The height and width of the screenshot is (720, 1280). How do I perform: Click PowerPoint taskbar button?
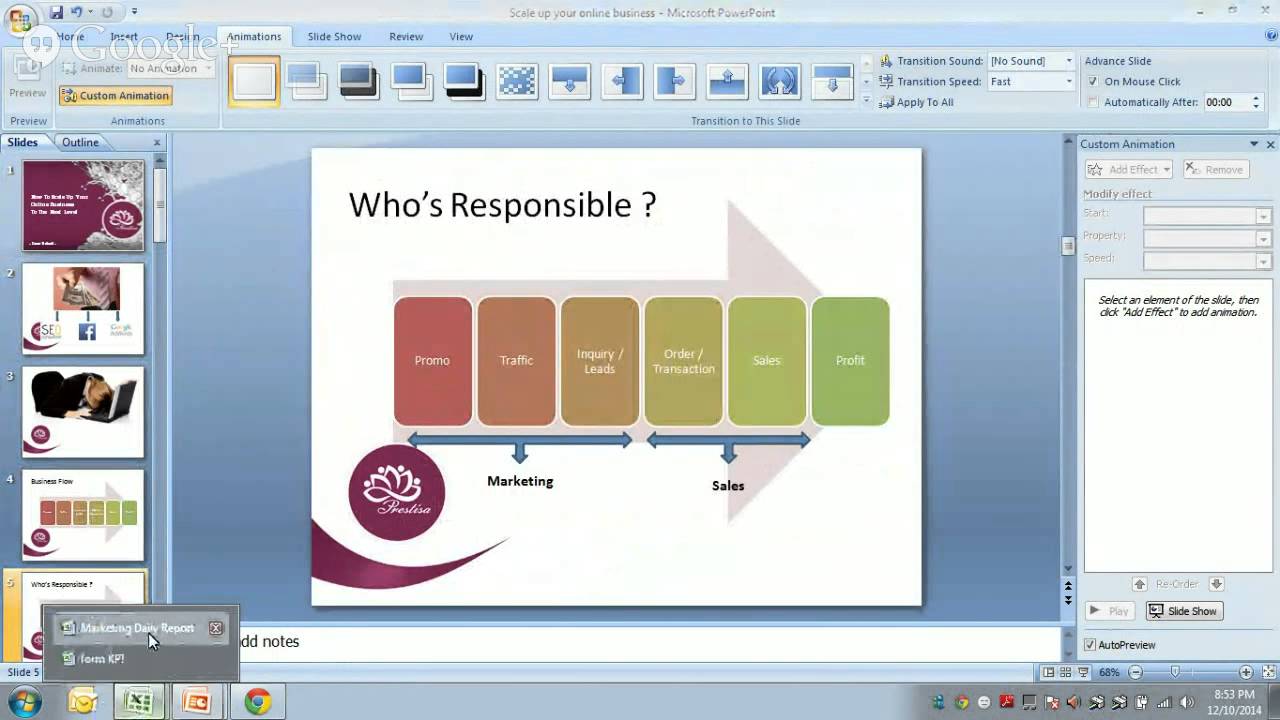(197, 702)
